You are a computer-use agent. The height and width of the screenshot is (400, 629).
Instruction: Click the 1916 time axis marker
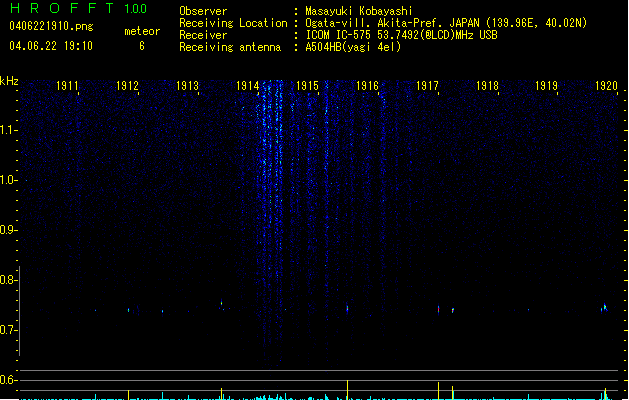367,86
